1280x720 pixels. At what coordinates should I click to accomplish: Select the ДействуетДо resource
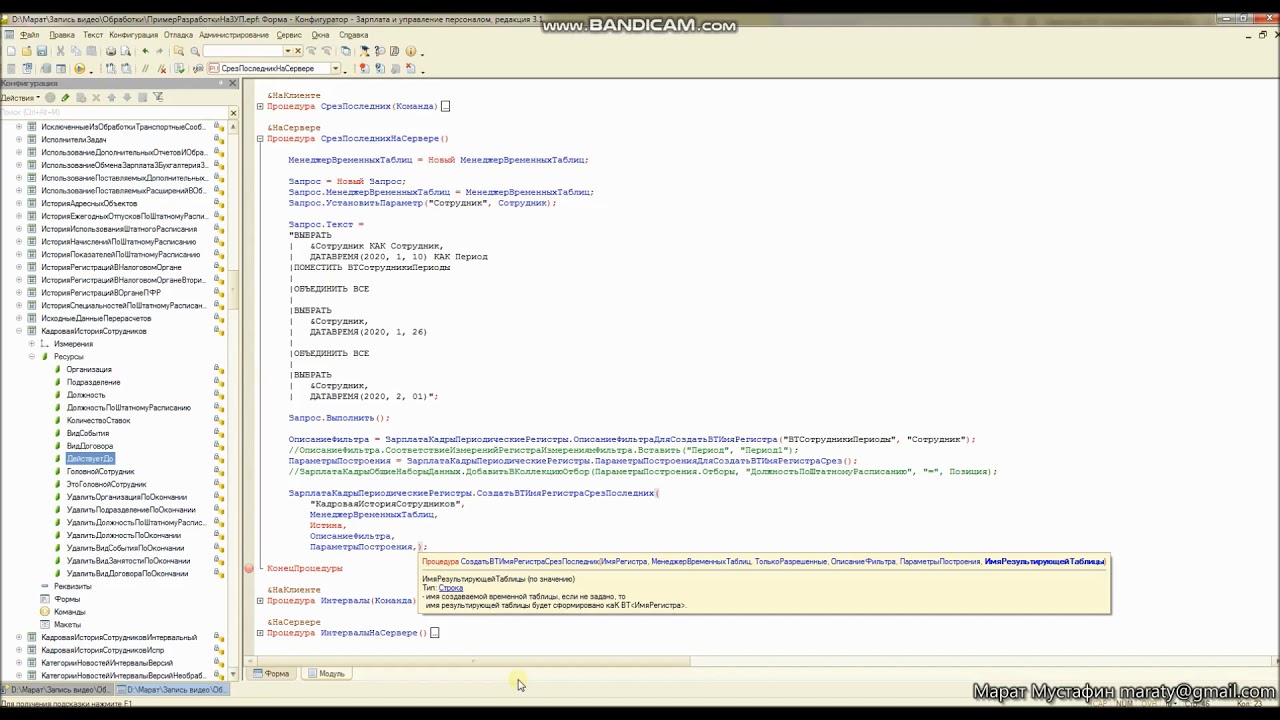point(90,458)
